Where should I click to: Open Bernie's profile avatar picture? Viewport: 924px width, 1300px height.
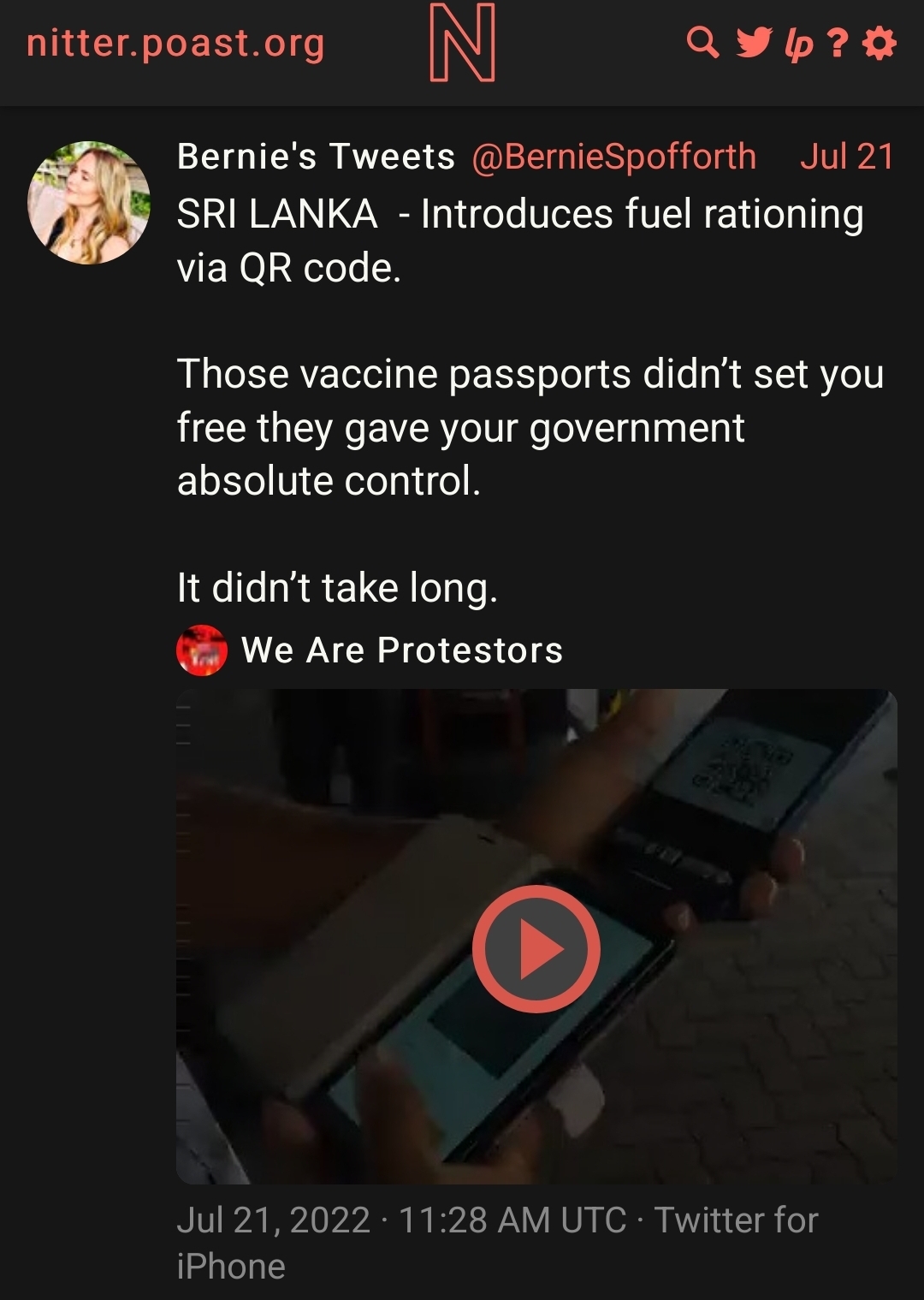click(89, 203)
